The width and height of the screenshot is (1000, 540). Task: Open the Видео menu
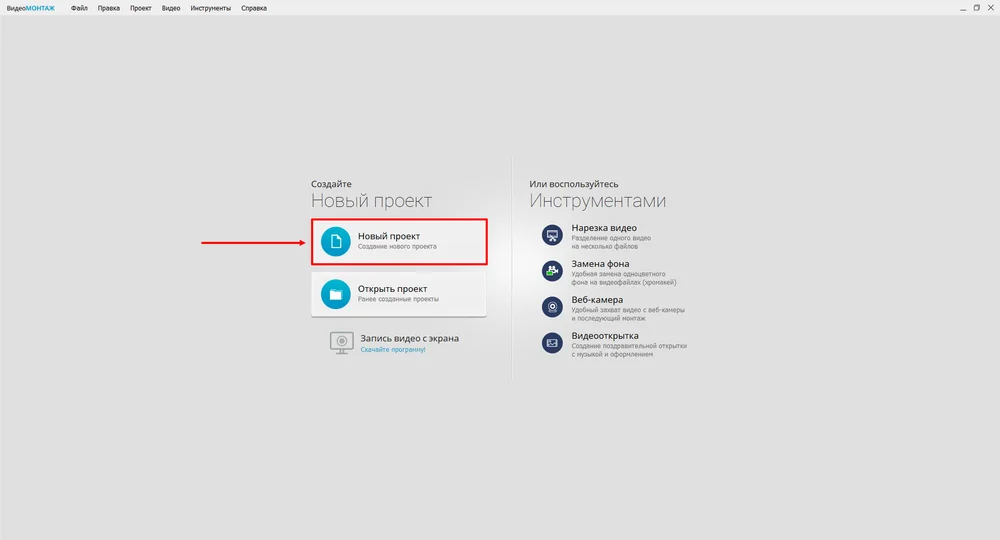tap(171, 8)
